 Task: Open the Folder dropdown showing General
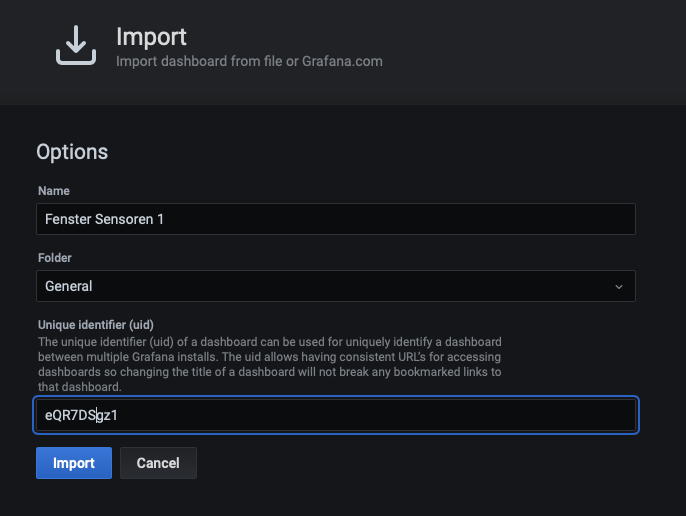click(336, 286)
